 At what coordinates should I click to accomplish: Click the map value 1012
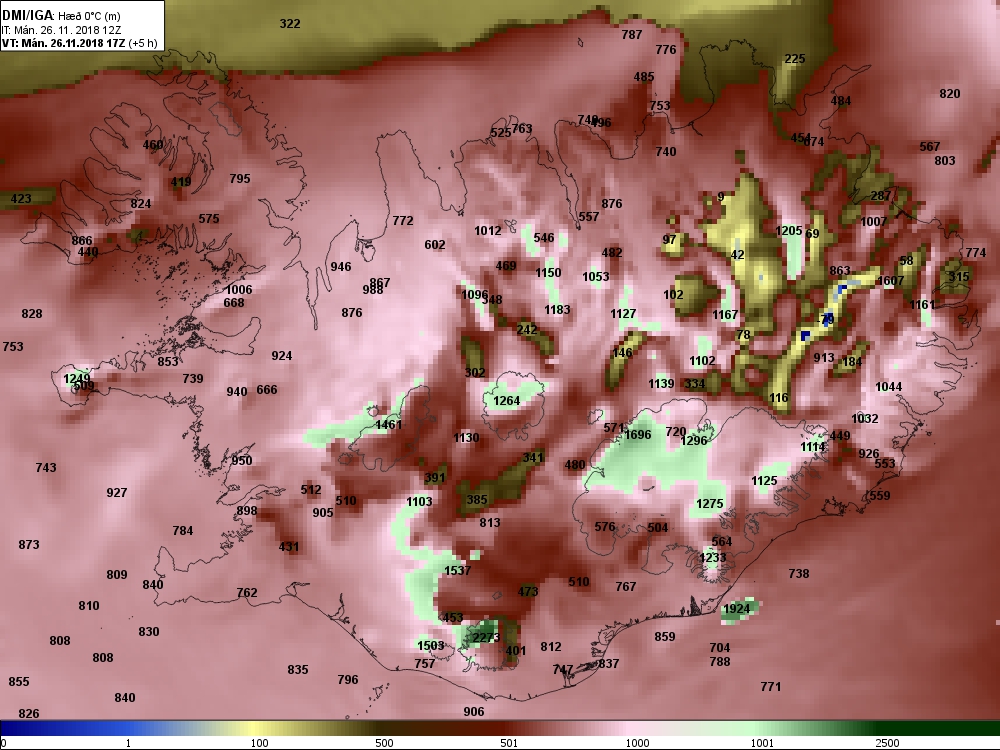(x=487, y=230)
